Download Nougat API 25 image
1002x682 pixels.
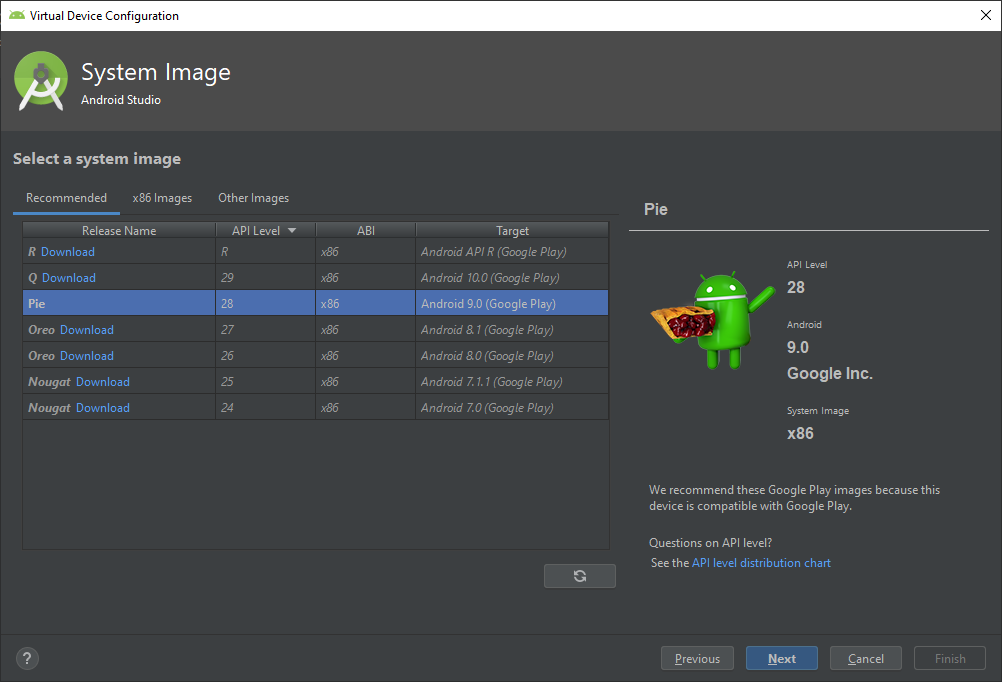pyautogui.click(x=103, y=382)
